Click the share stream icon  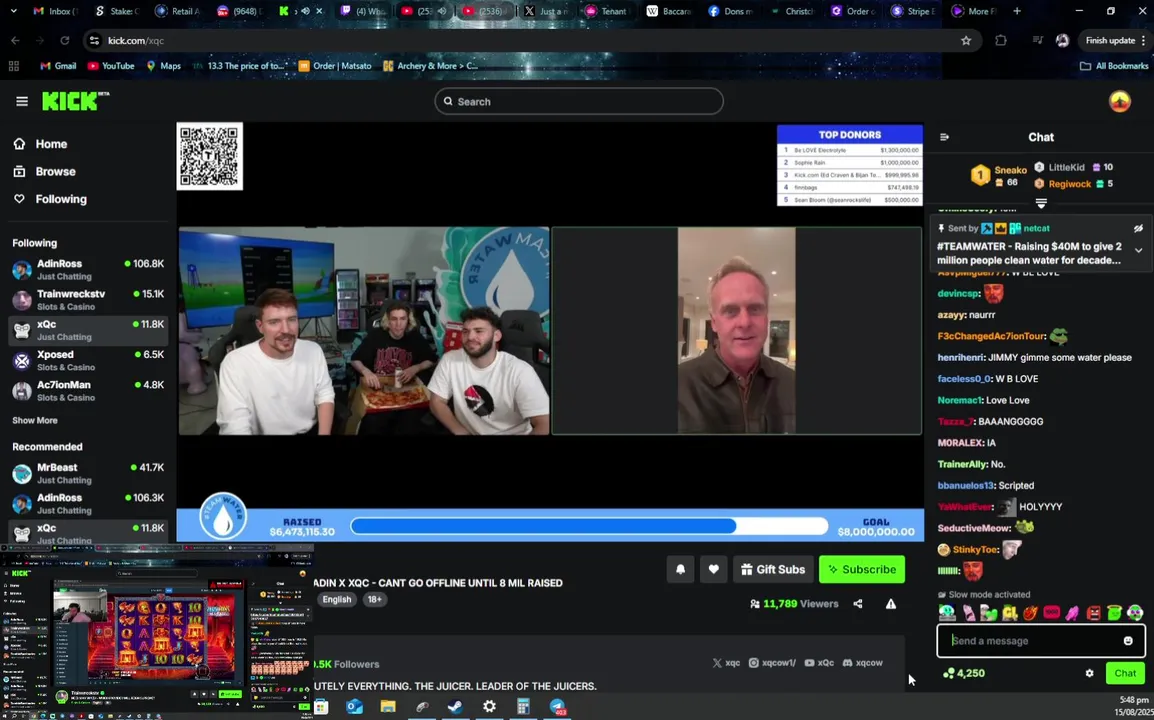[857, 604]
